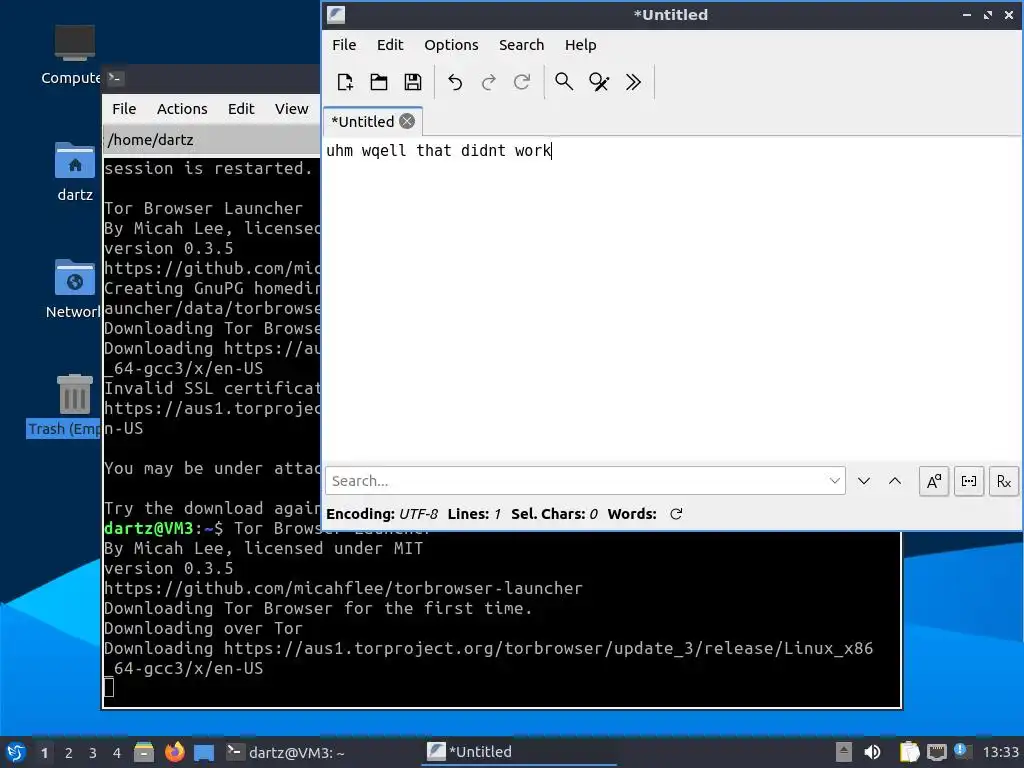This screenshot has width=1024, height=768.
Task: Launch Firefox from the taskbar
Action: 174,752
